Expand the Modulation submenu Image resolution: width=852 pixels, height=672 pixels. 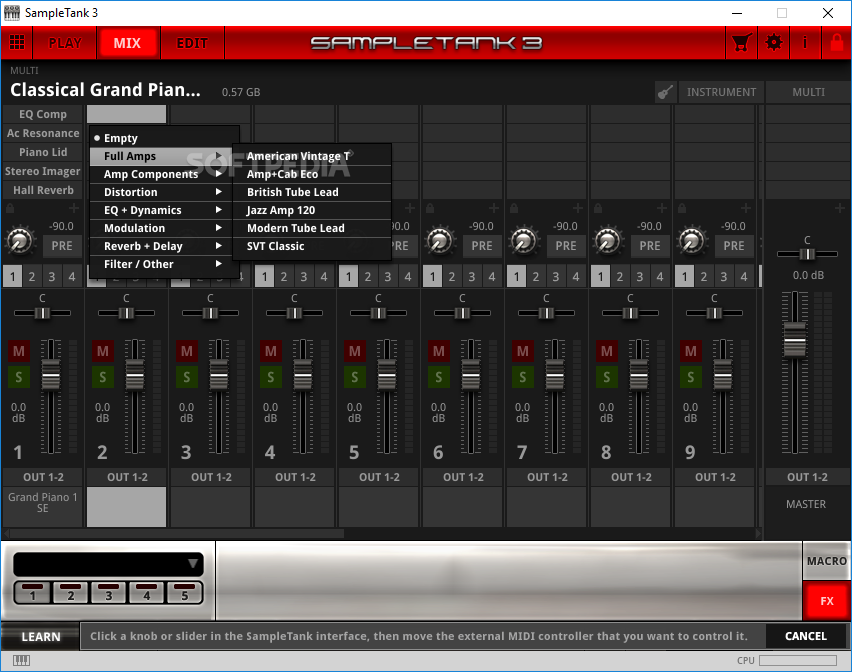161,228
